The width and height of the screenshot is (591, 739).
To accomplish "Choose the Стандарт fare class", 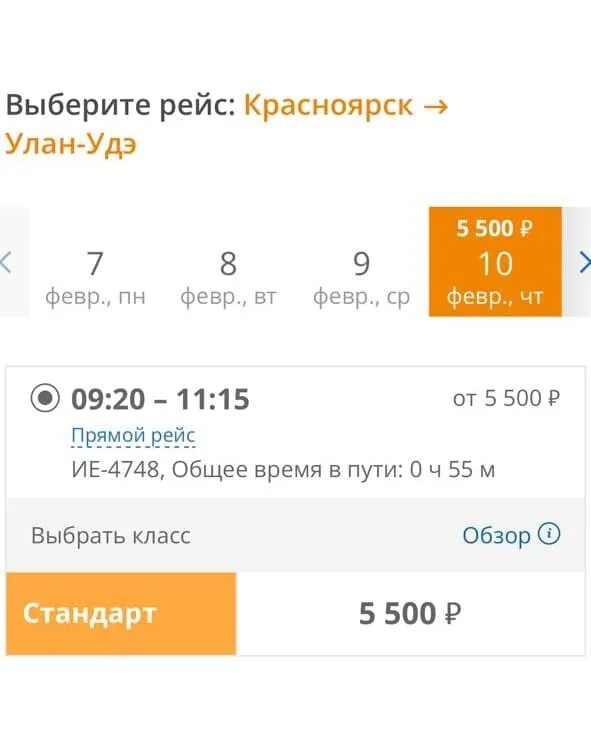I will pos(121,614).
